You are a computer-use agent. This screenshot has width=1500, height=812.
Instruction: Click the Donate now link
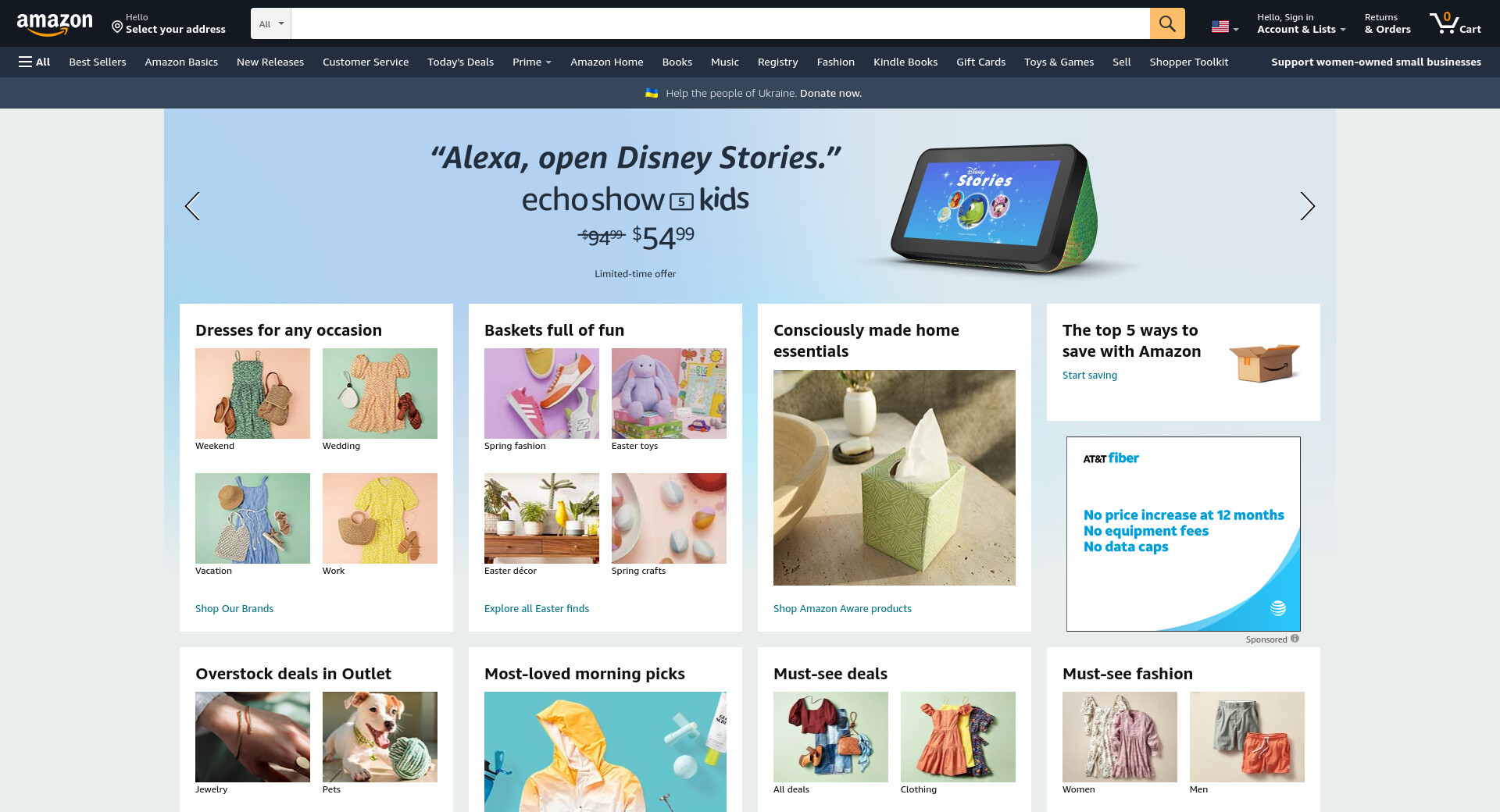[830, 93]
